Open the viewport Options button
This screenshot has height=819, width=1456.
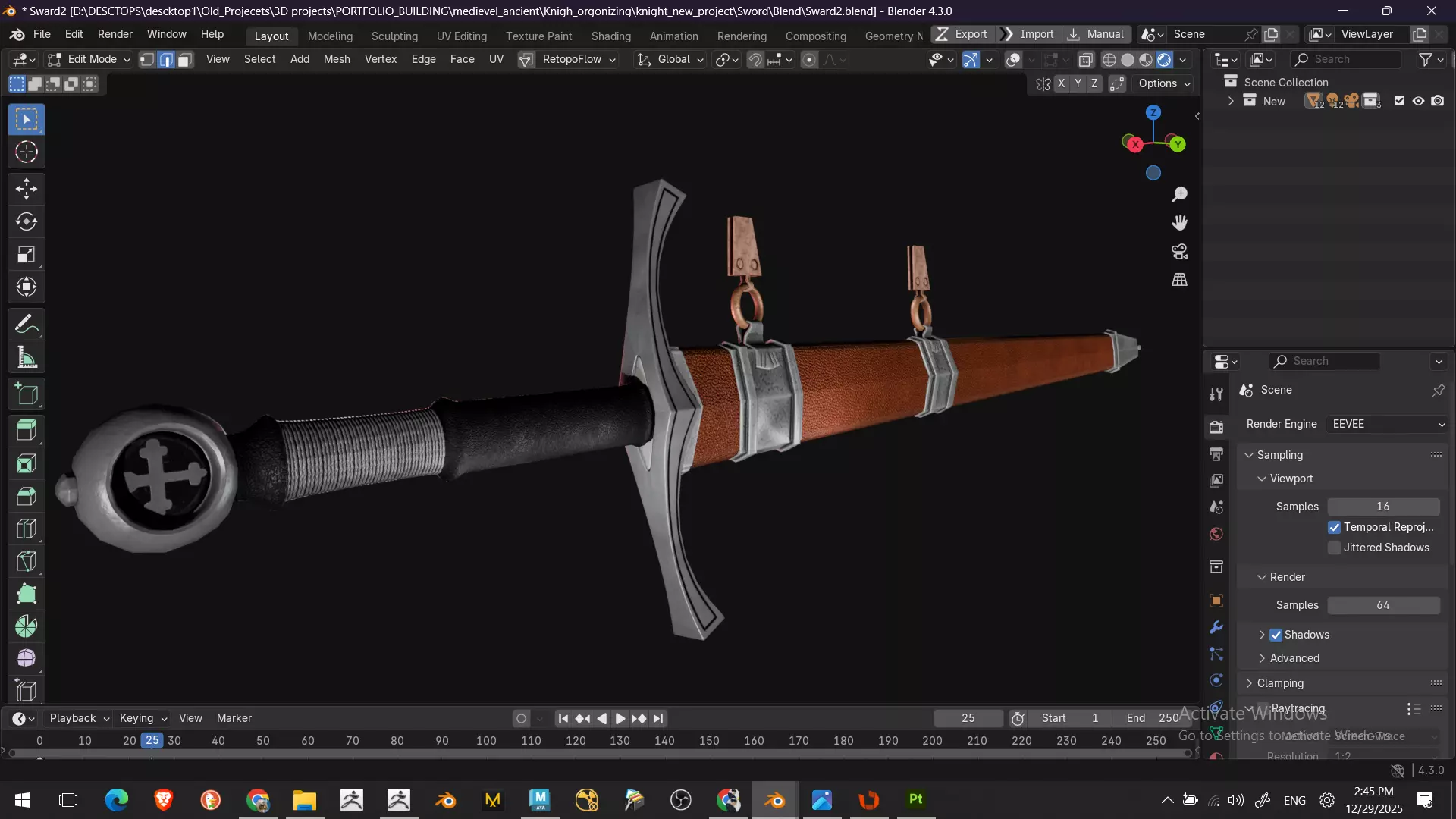(1164, 83)
